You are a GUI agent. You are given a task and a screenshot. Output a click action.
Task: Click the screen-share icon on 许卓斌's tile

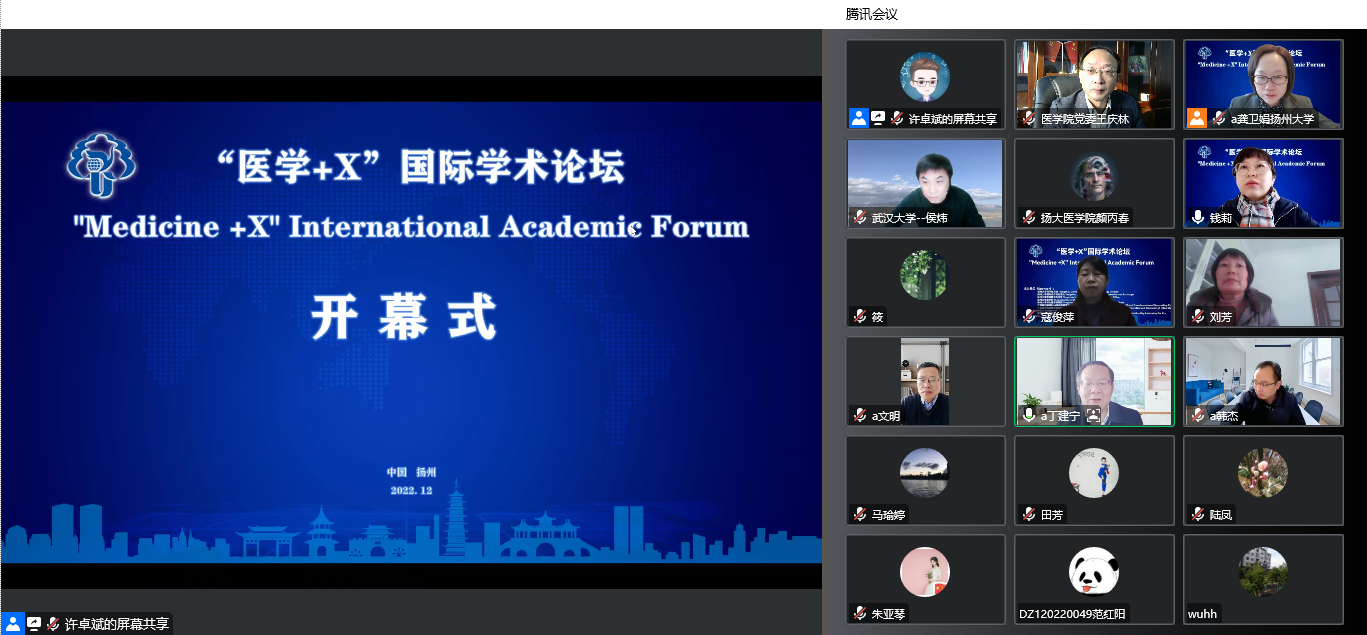pos(878,118)
